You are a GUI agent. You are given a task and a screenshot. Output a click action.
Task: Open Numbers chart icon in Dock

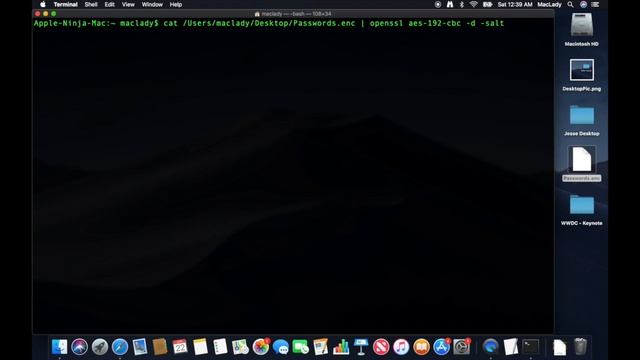click(341, 347)
